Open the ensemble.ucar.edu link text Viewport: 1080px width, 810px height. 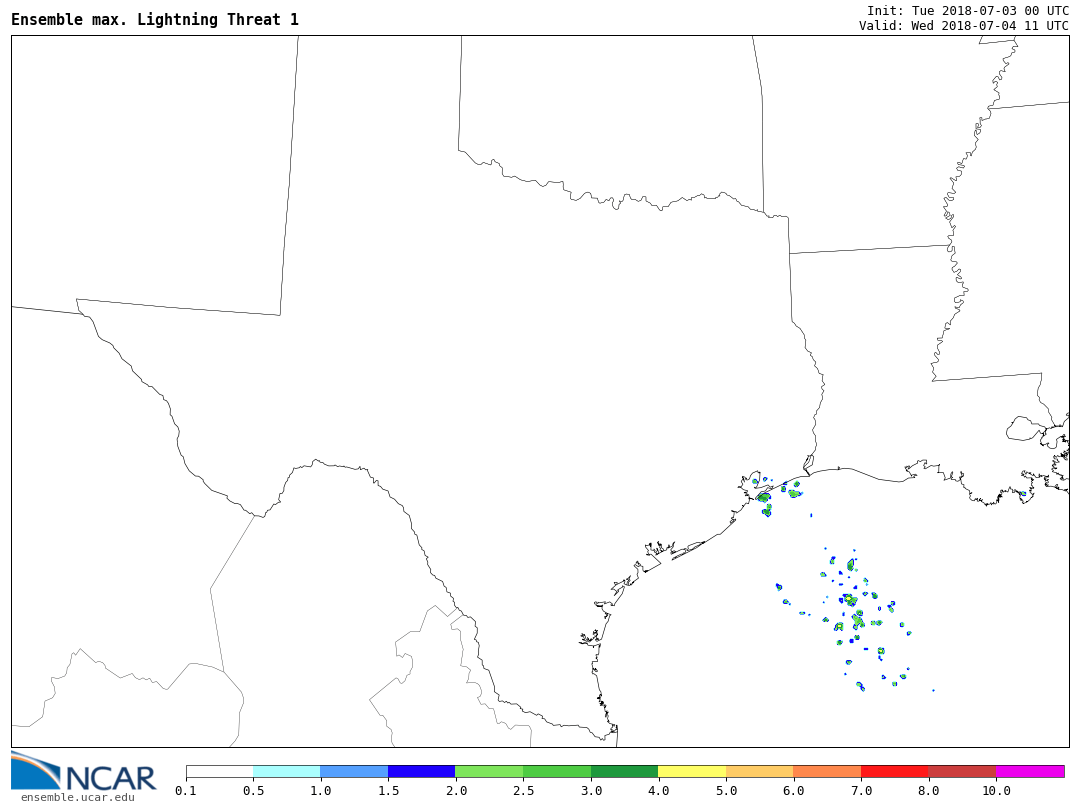click(78, 798)
